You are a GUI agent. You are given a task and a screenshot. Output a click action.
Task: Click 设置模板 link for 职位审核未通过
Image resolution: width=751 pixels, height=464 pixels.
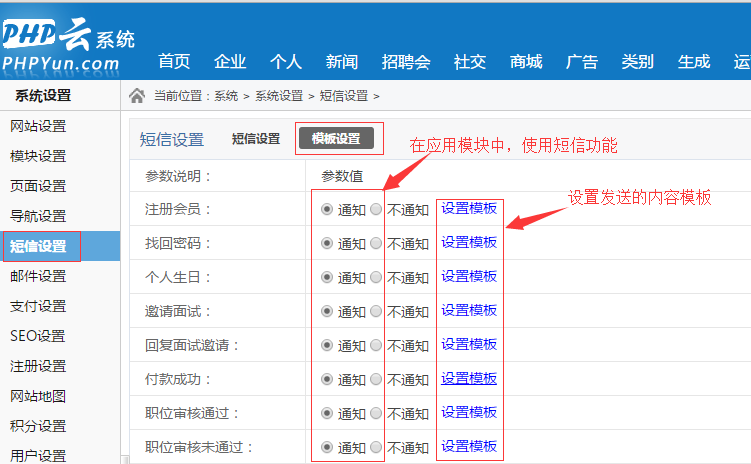click(469, 446)
